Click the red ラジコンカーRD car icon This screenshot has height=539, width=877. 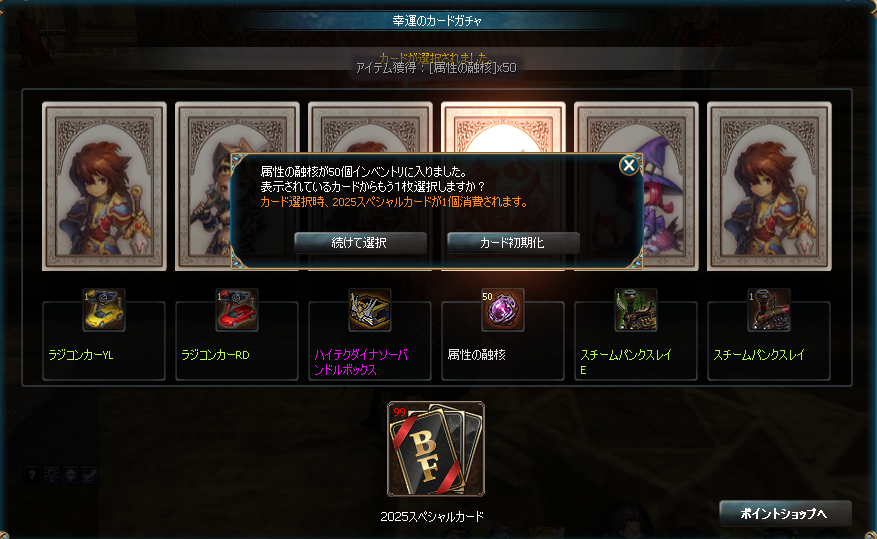coord(237,310)
